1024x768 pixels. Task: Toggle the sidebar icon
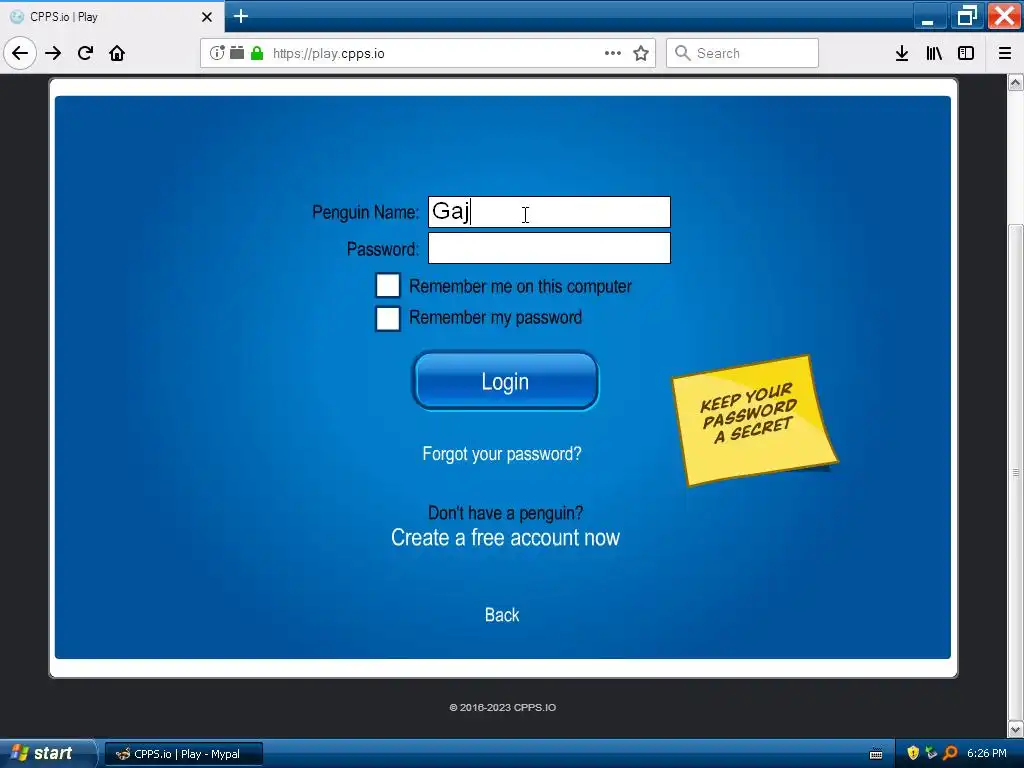(966, 54)
